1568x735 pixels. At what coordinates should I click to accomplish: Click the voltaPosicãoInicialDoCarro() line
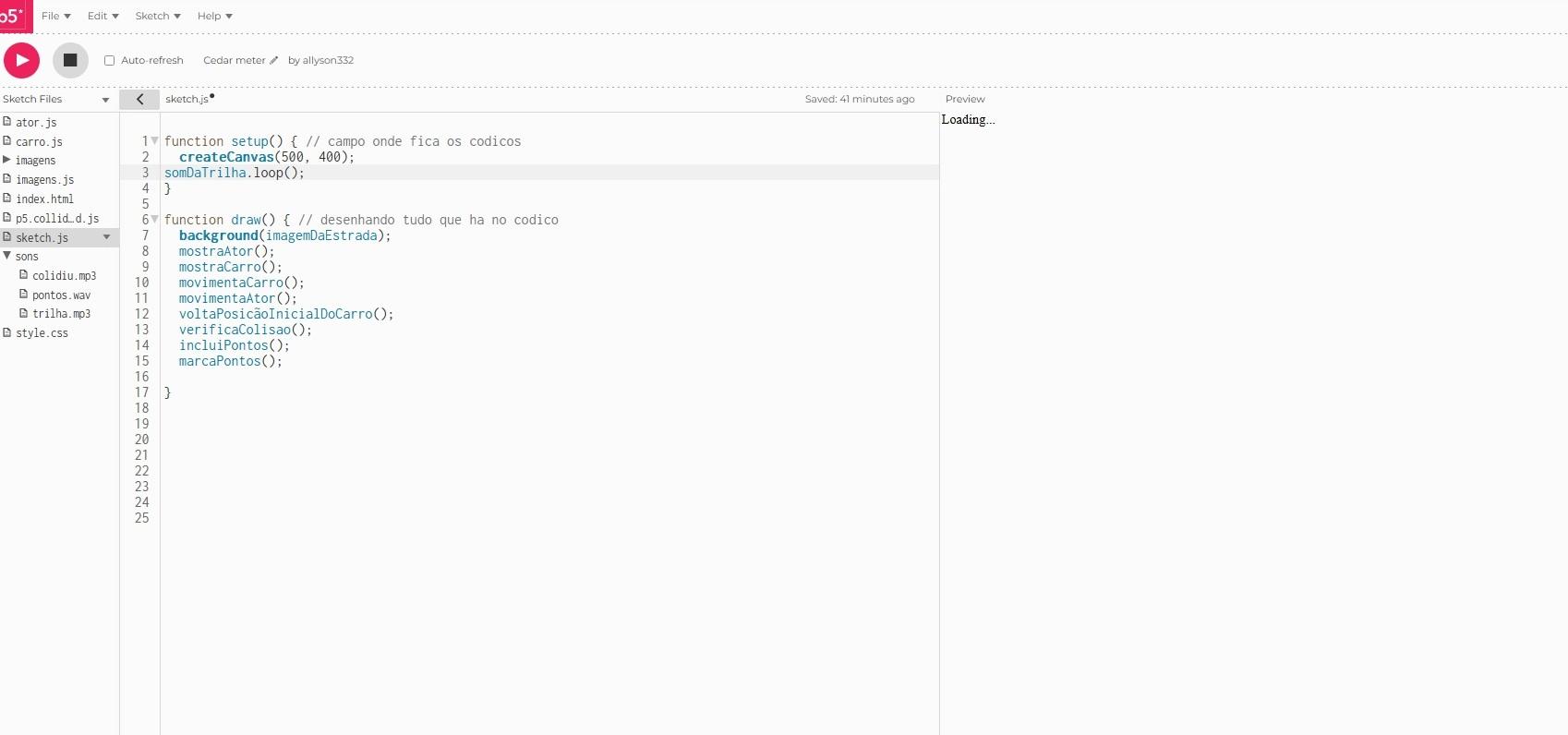click(286, 314)
